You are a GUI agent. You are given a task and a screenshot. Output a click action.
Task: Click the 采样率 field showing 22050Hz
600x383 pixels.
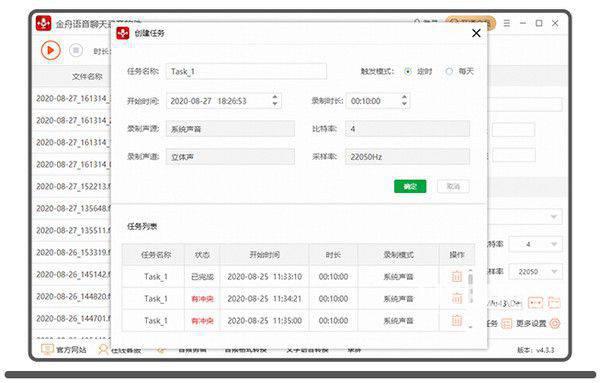[x=408, y=157]
